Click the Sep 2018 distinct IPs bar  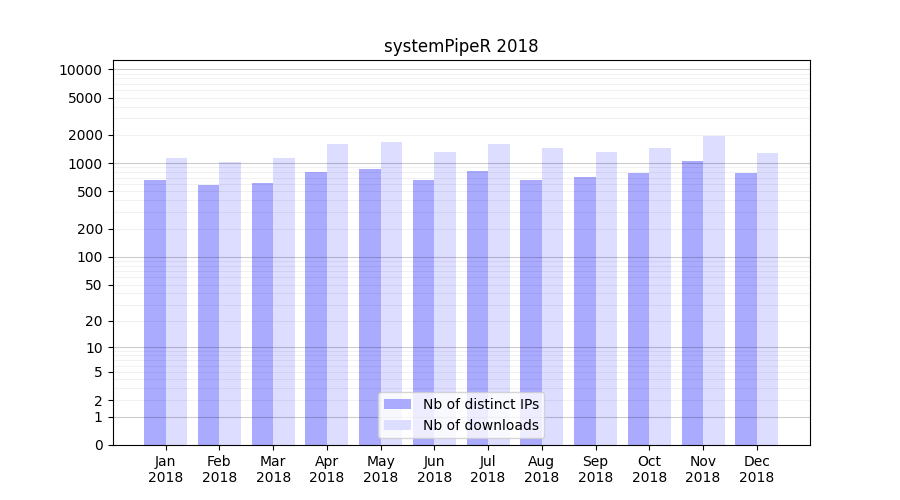coord(585,311)
